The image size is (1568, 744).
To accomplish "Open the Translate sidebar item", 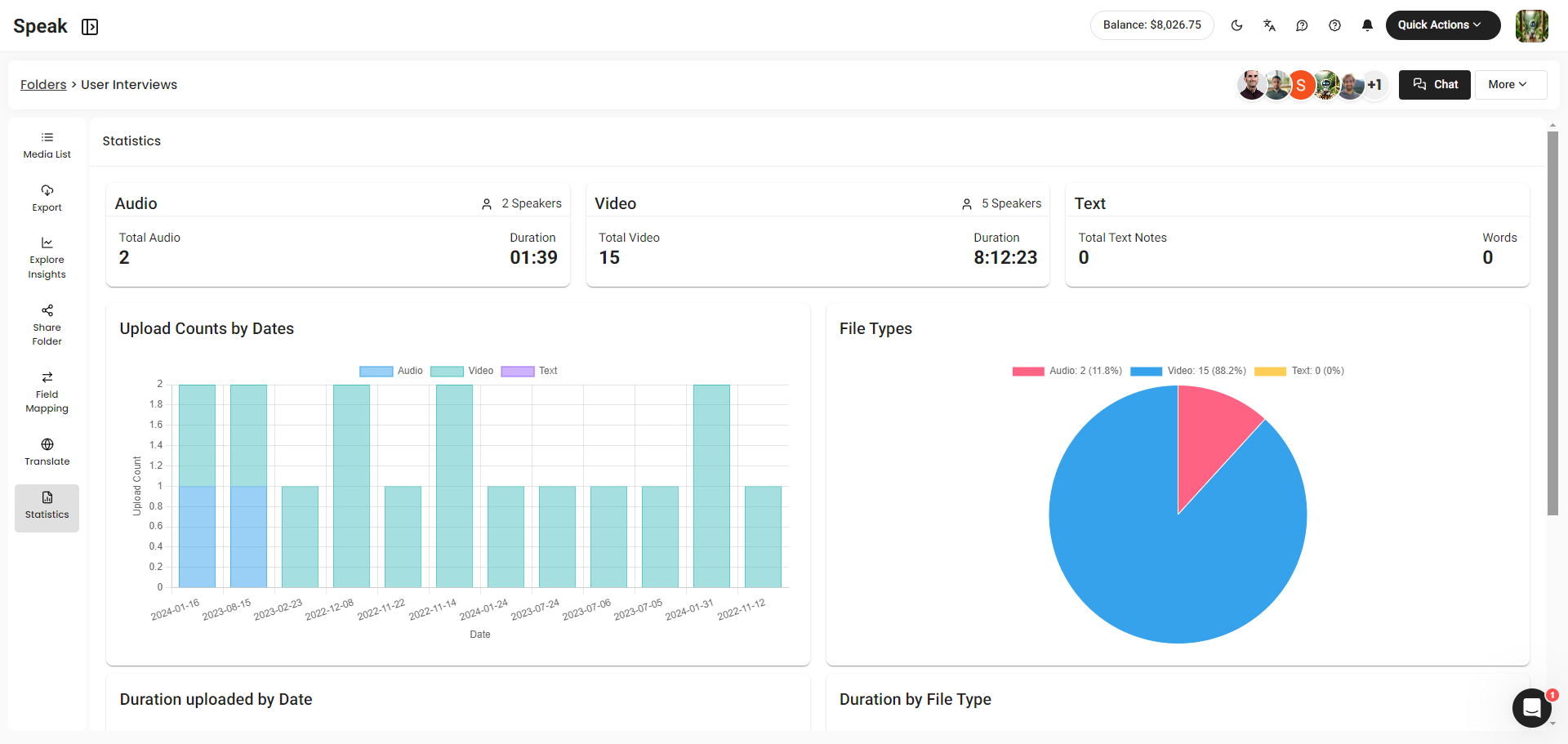I will (47, 452).
